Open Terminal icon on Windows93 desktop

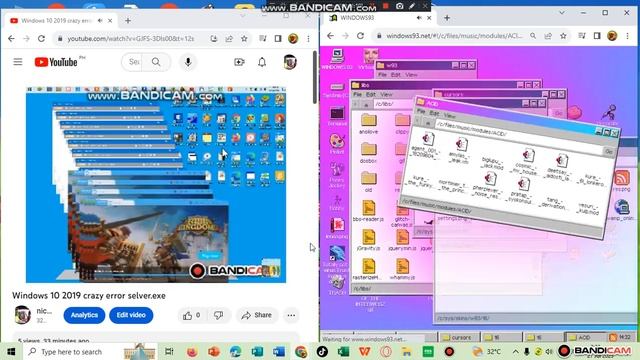337,116
